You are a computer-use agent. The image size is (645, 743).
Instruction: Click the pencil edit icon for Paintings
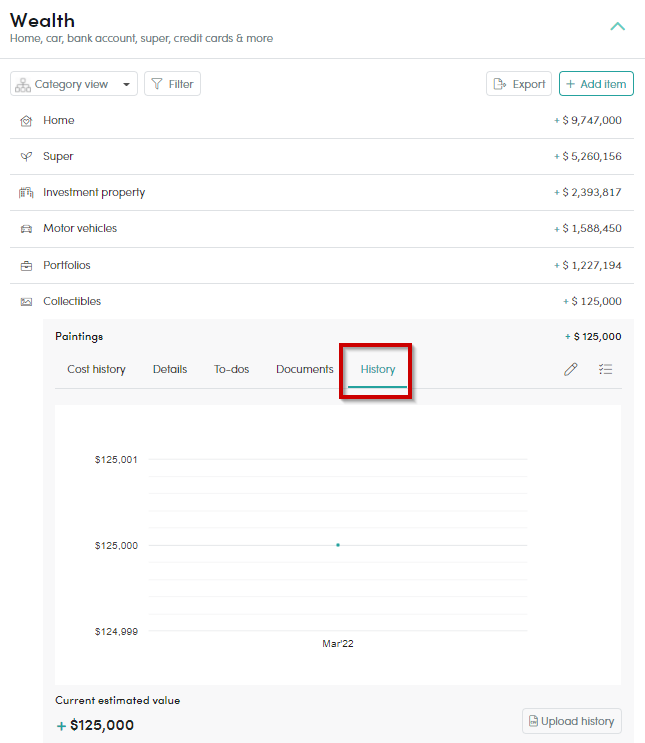point(571,369)
